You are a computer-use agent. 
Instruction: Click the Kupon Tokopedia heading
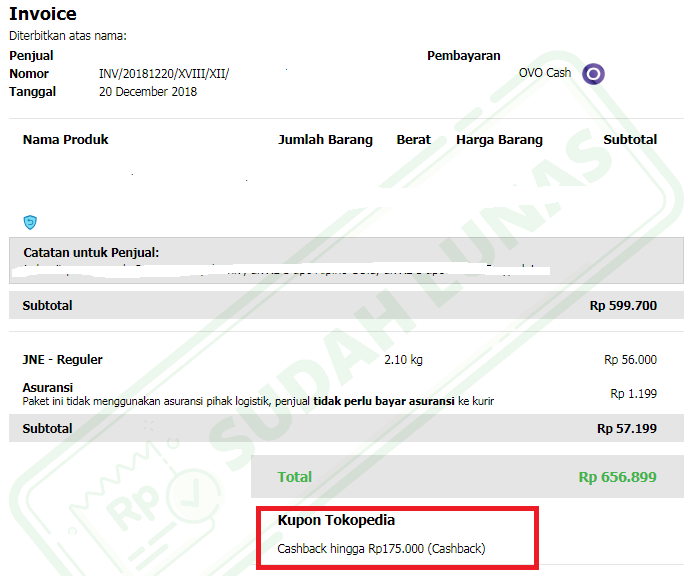(x=336, y=520)
